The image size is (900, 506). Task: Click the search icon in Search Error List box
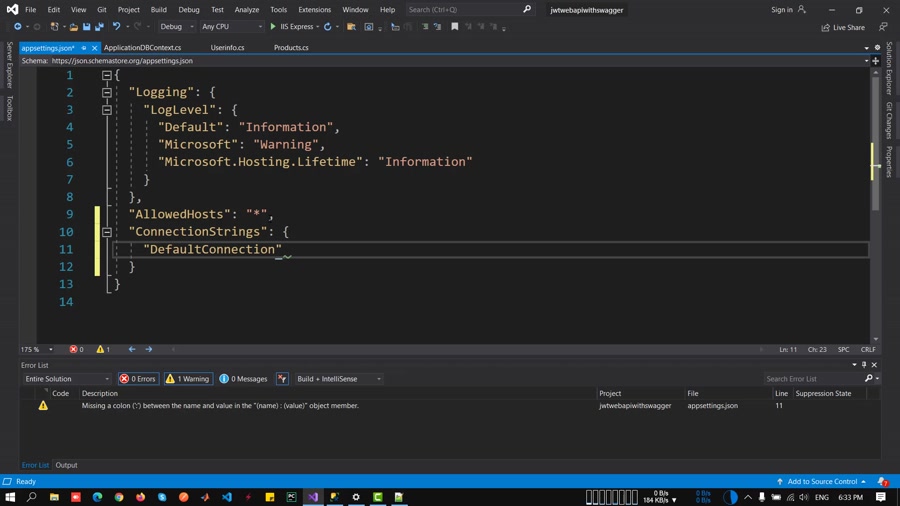coord(868,378)
